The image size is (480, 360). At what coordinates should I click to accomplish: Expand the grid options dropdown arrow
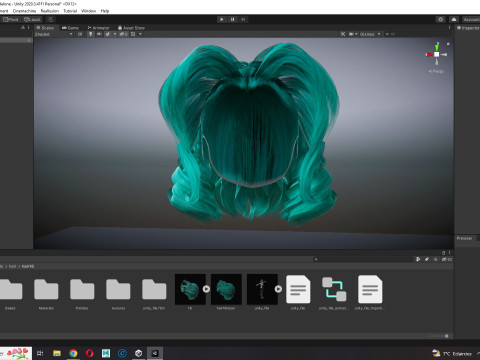(140, 34)
